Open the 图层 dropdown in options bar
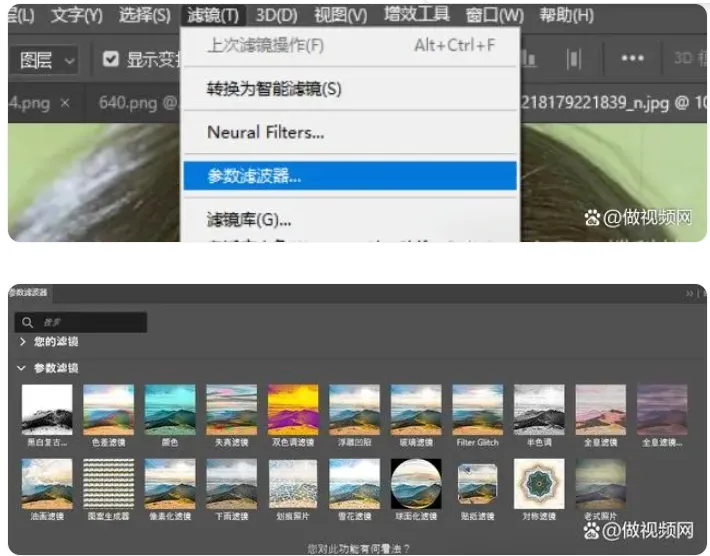The height and width of the screenshot is (556, 710). pos(47,60)
